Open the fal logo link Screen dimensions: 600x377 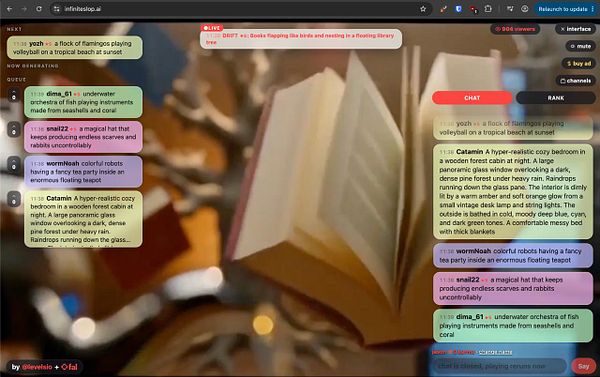pos(69,367)
